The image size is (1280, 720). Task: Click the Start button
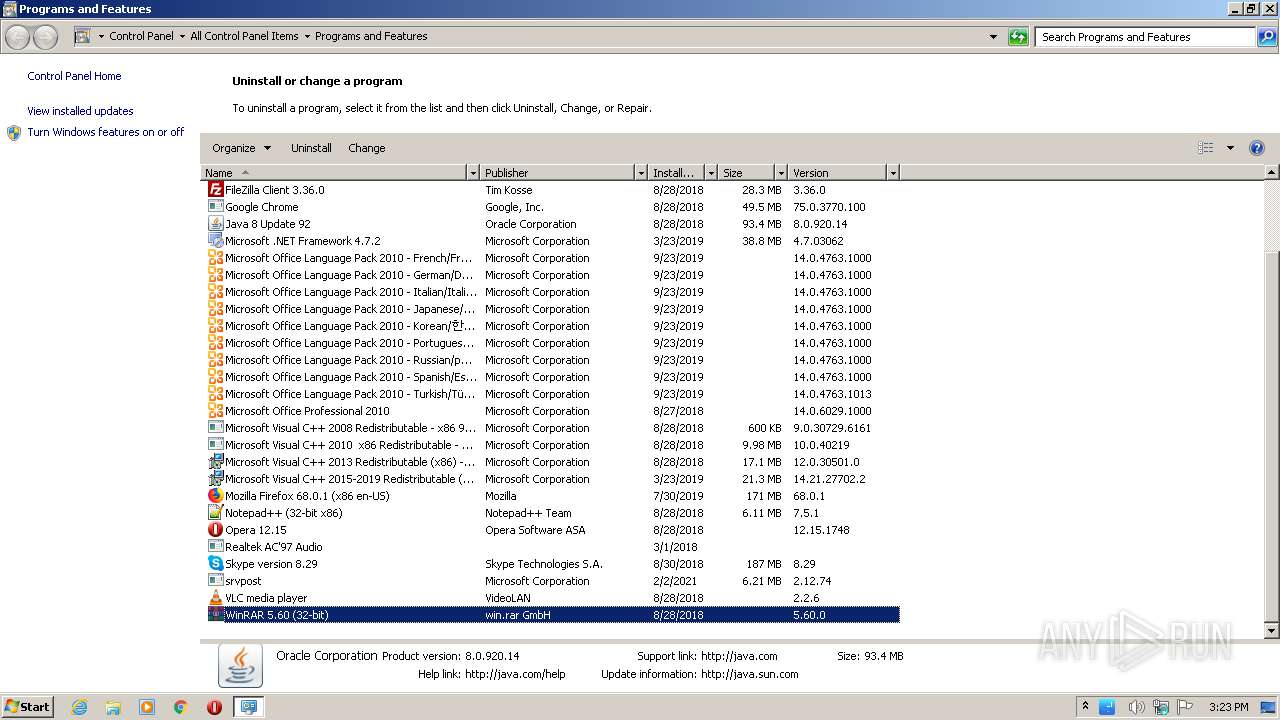tap(27, 707)
